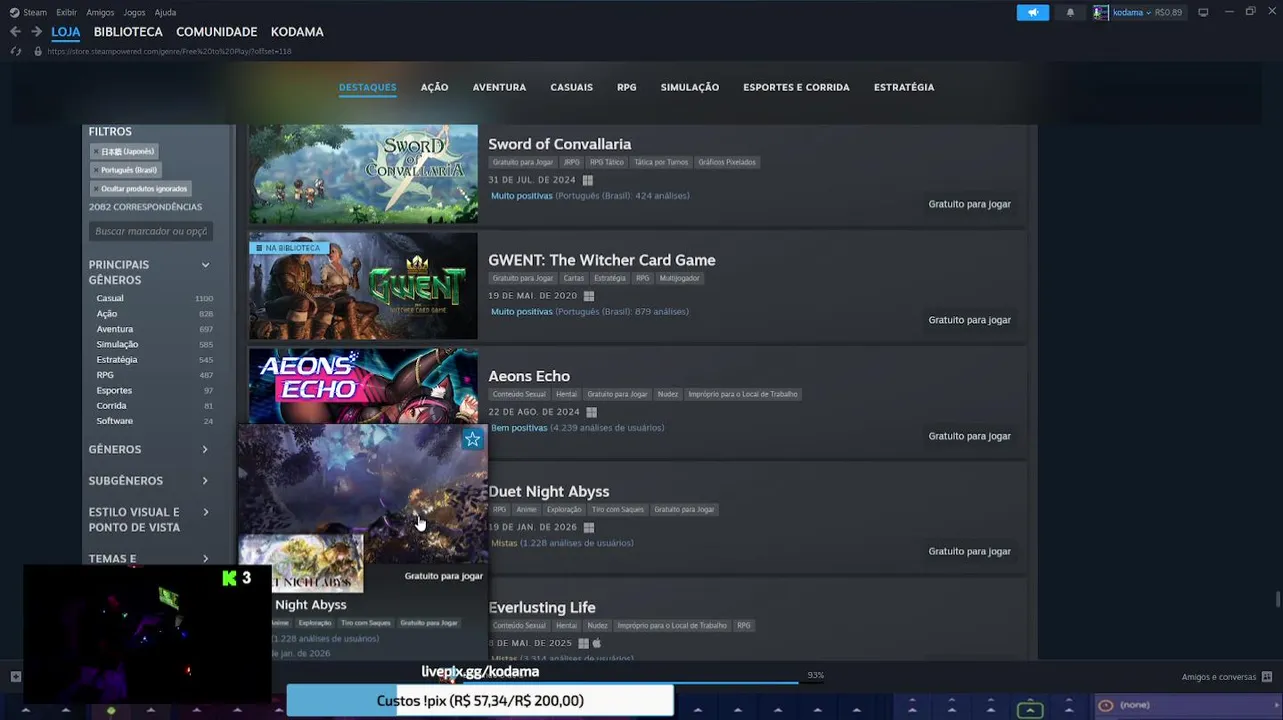This screenshot has height=720, width=1283.
Task: Click Windows platform icon for GWENT
Action: pyautogui.click(x=589, y=296)
